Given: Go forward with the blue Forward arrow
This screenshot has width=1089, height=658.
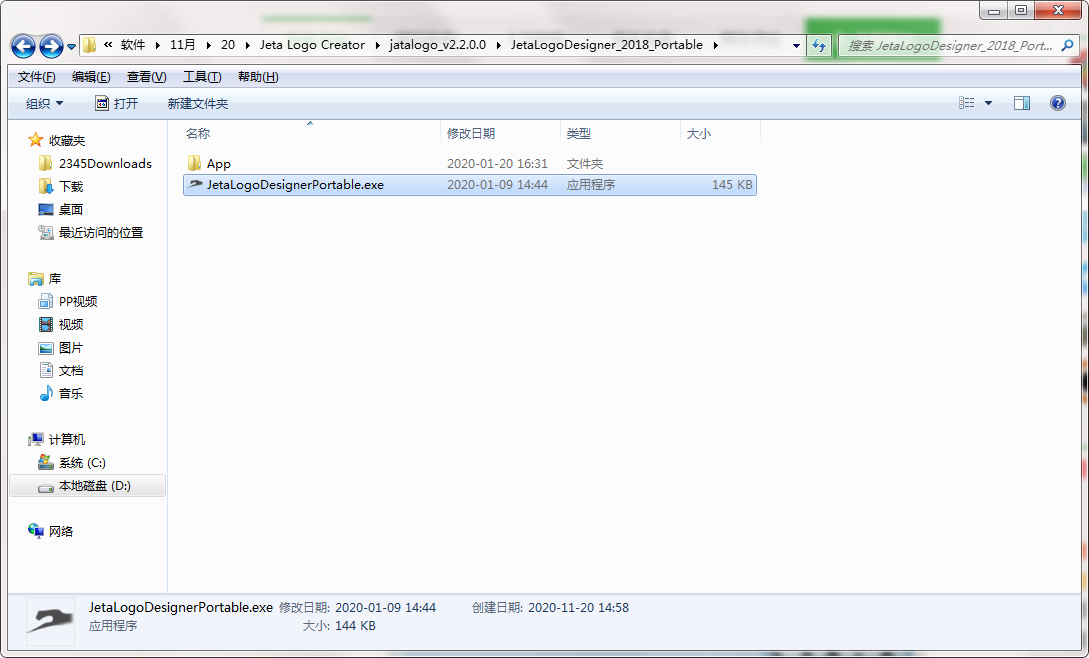Looking at the screenshot, I should 51,47.
